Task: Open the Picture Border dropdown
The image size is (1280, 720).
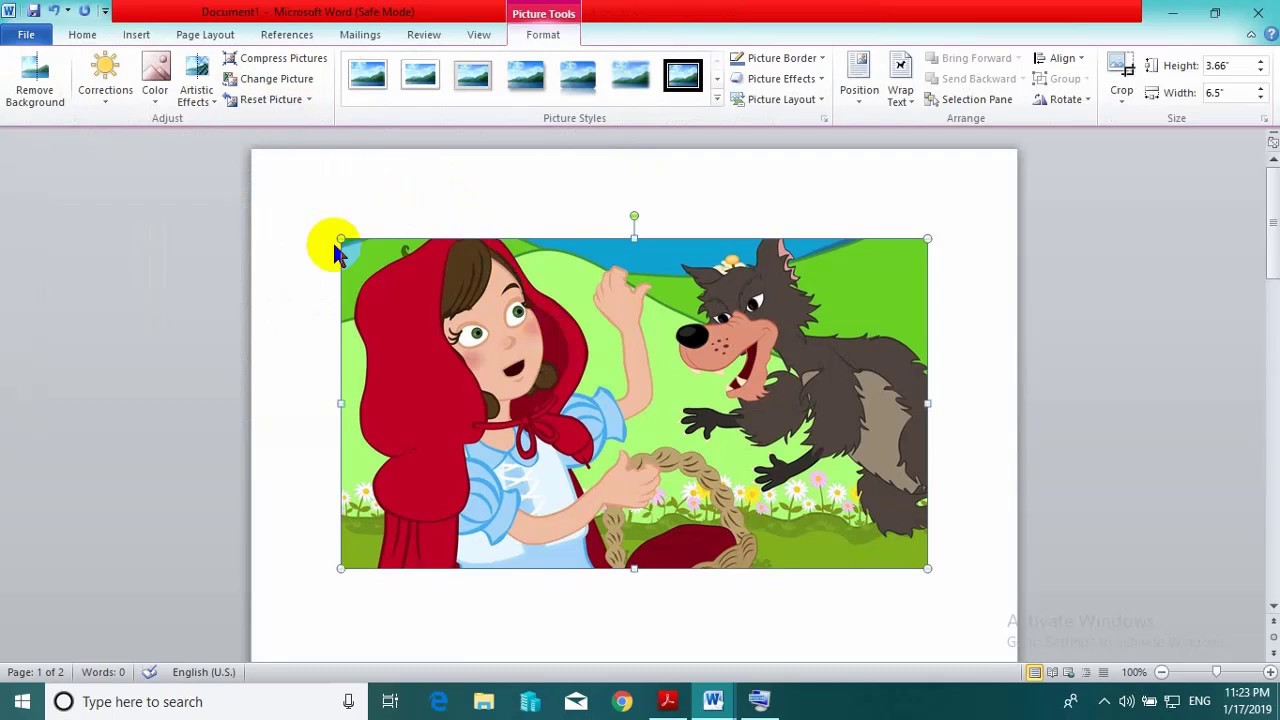Action: point(777,58)
